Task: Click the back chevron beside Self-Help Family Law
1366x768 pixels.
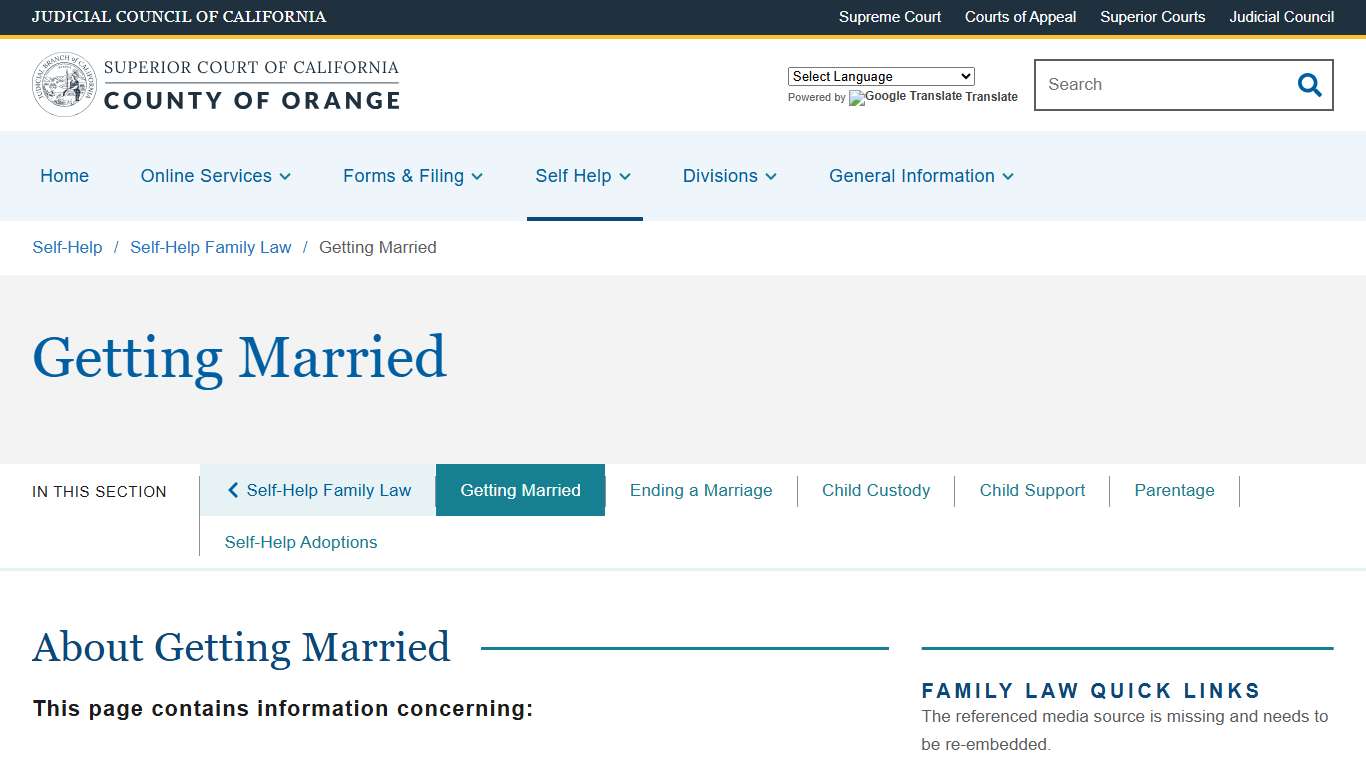Action: click(x=233, y=490)
